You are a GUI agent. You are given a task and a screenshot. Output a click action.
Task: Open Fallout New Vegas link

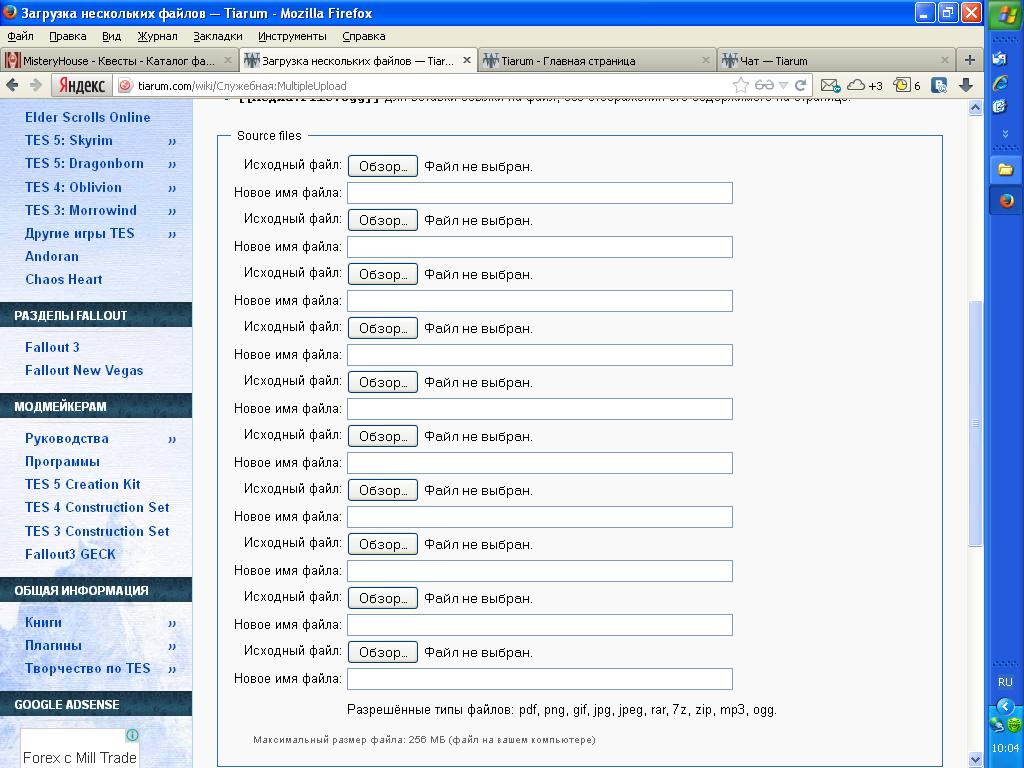tap(84, 371)
